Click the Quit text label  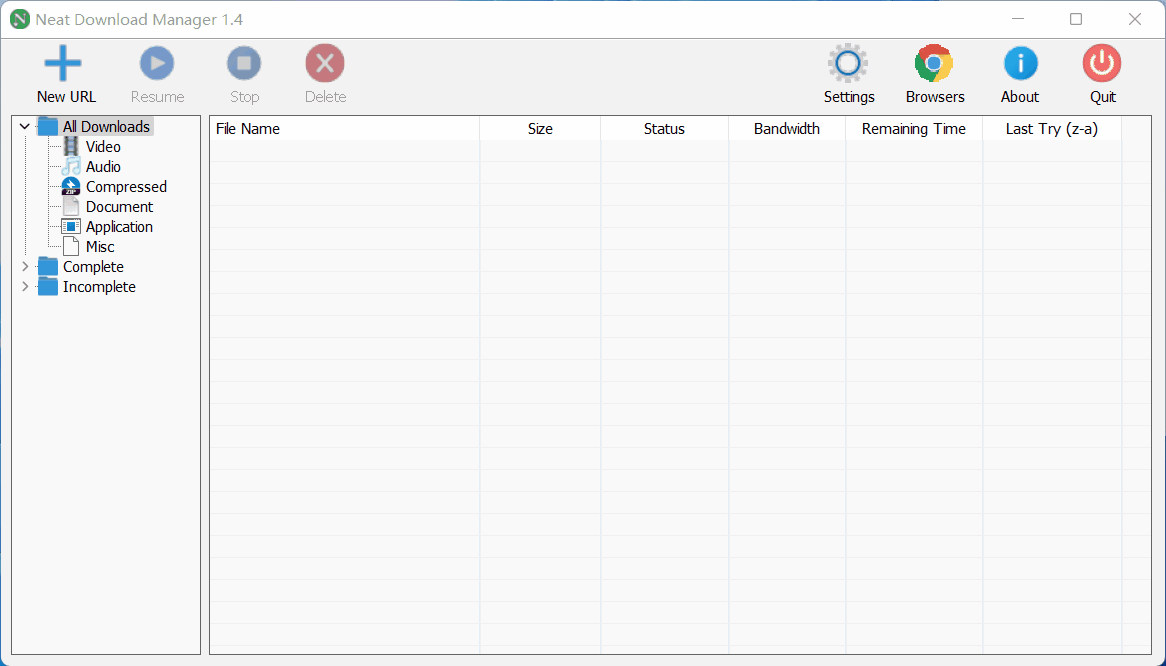click(x=1103, y=97)
